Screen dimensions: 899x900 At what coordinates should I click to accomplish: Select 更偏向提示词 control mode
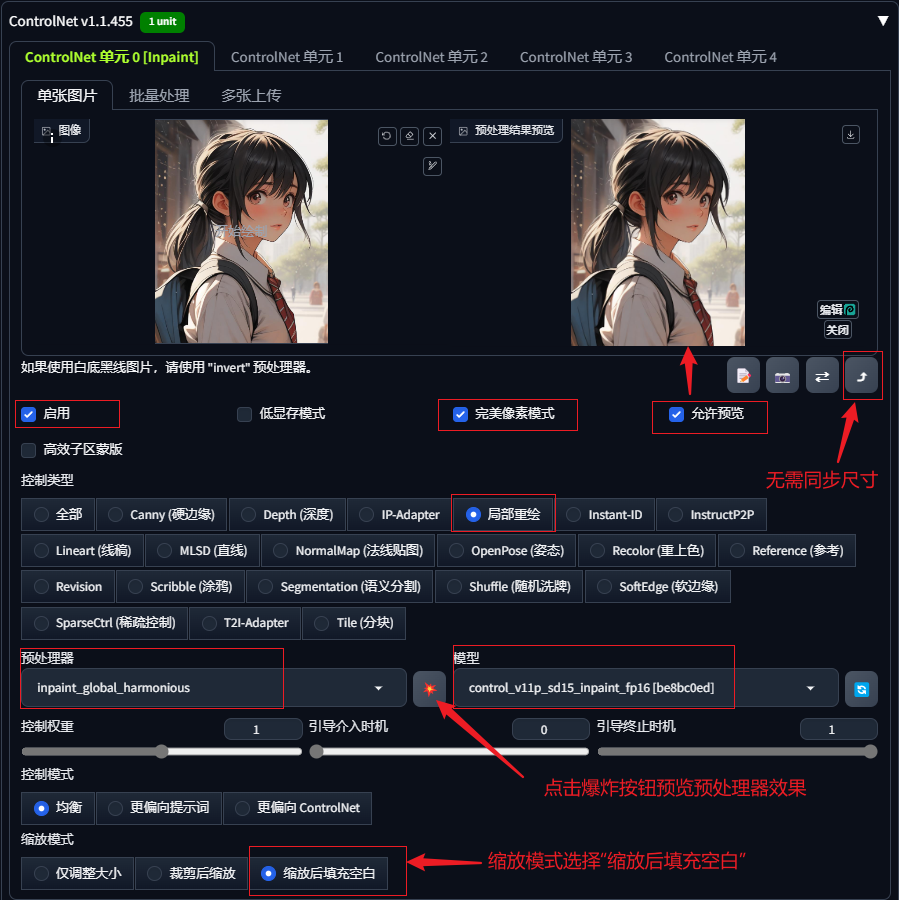point(159,808)
